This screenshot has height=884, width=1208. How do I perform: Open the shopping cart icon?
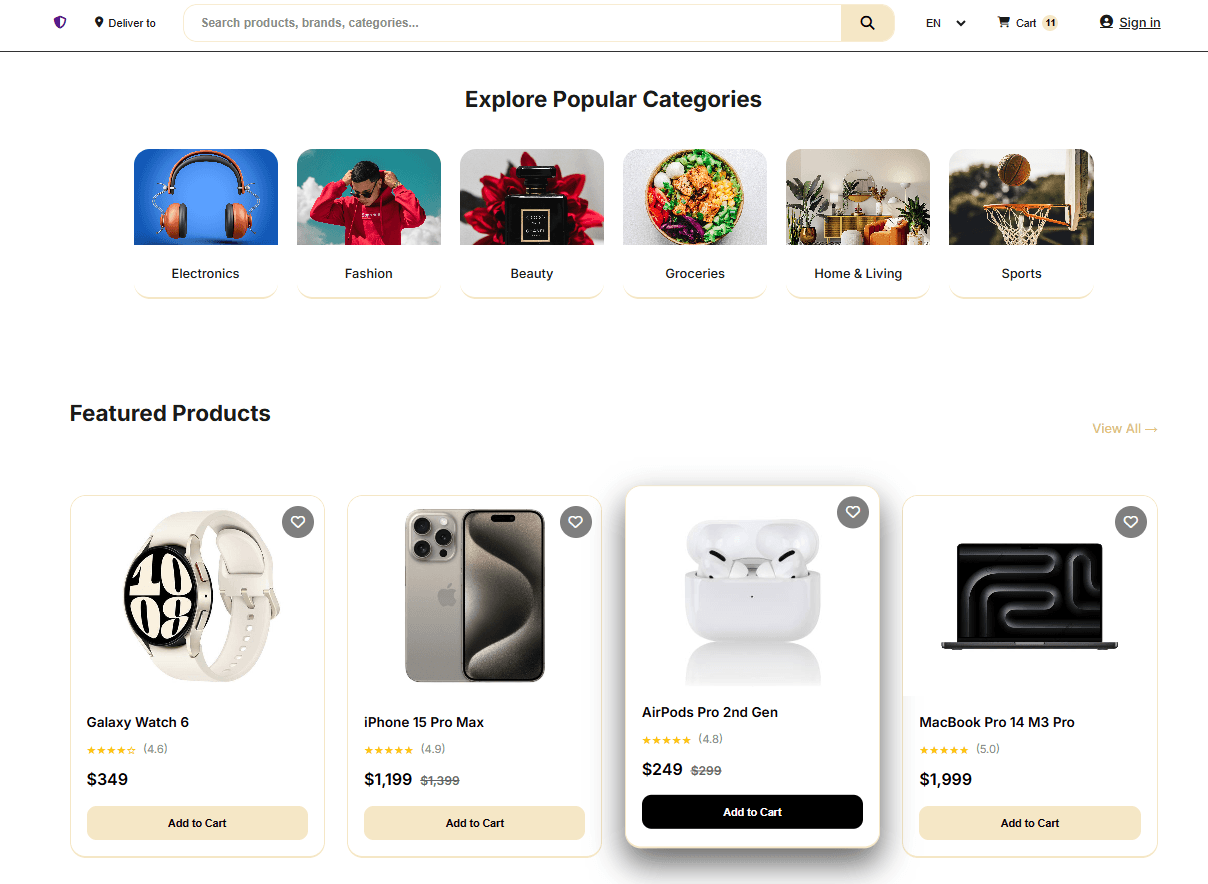click(1003, 22)
